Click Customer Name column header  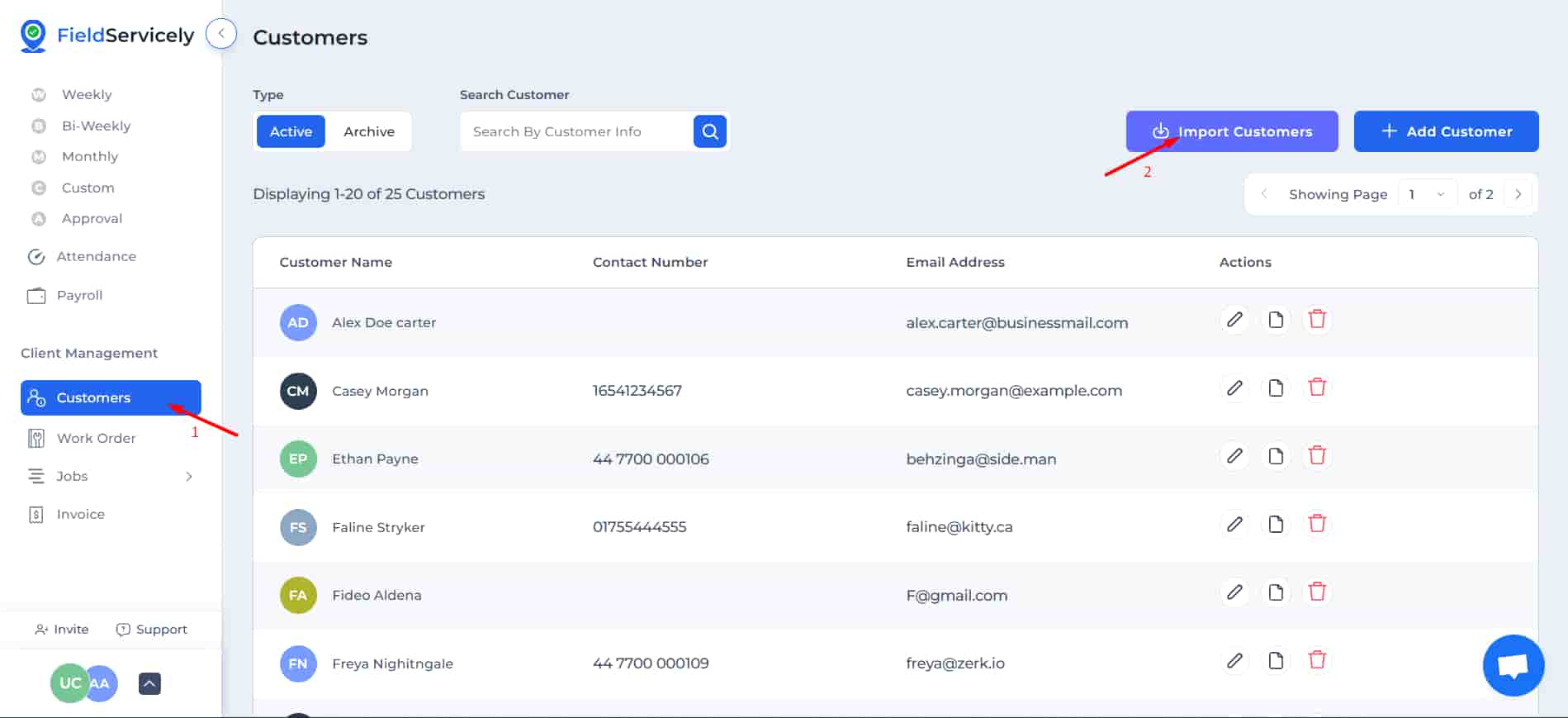tap(336, 262)
